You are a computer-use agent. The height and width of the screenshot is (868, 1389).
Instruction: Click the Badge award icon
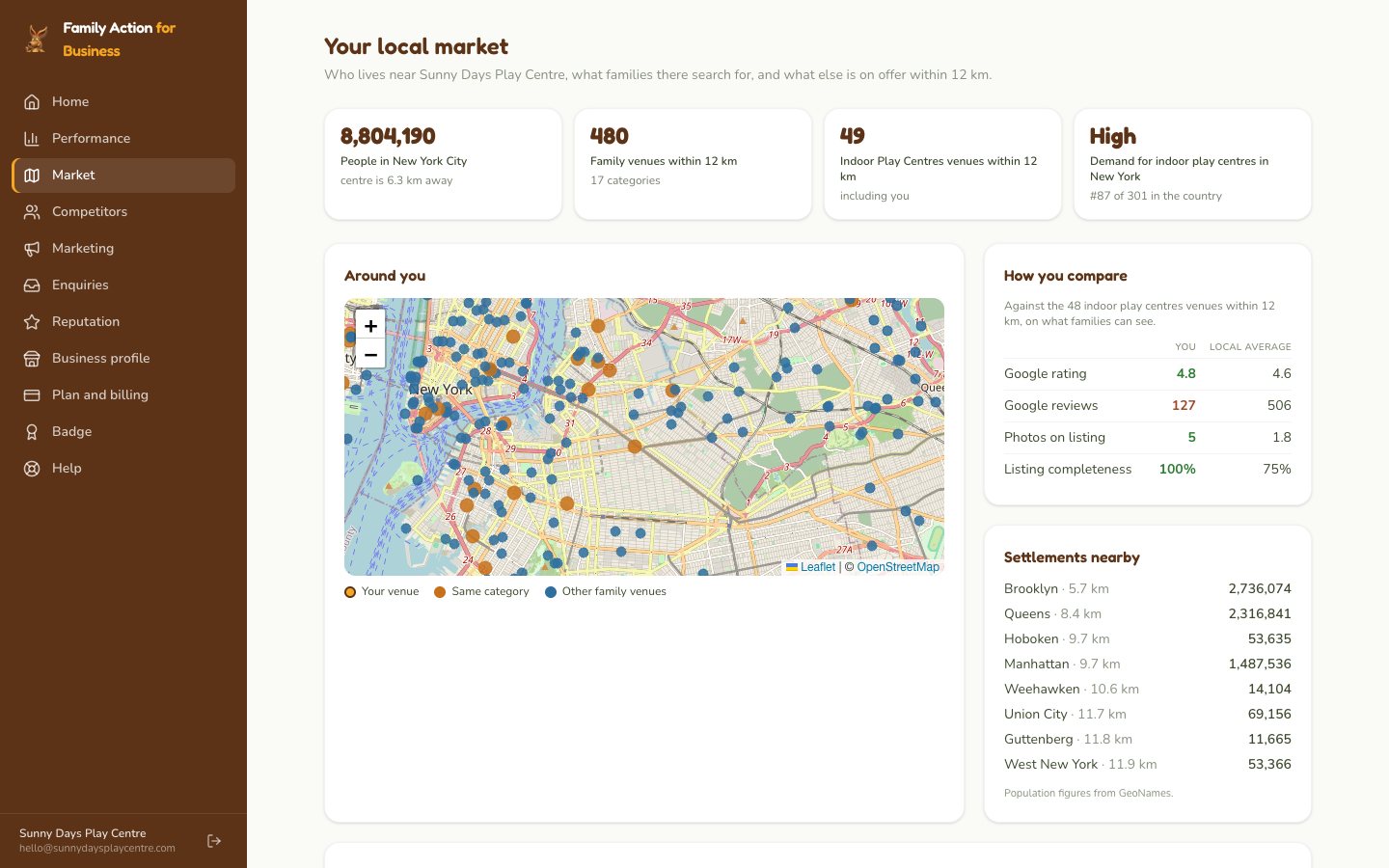tap(32, 431)
